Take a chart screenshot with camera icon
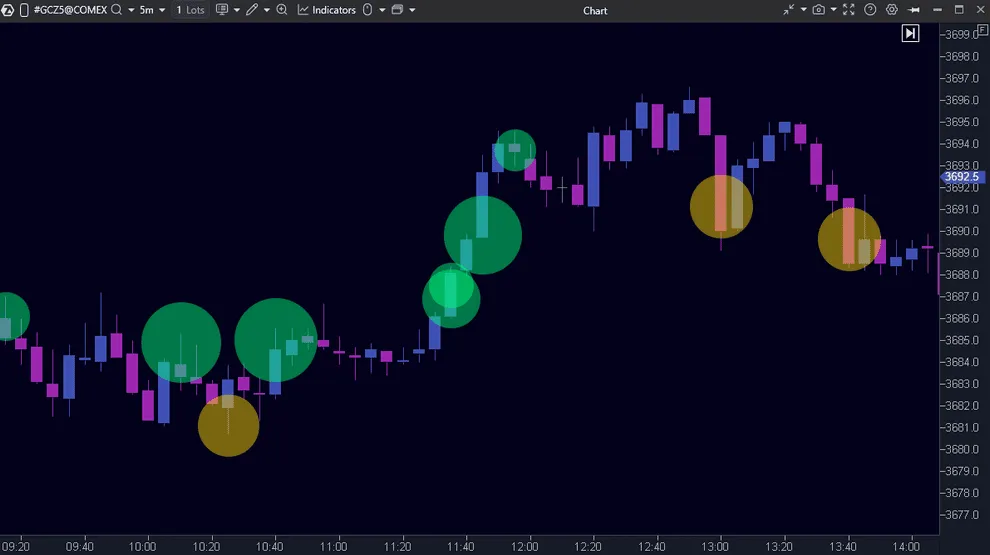The width and height of the screenshot is (990, 555). [819, 10]
